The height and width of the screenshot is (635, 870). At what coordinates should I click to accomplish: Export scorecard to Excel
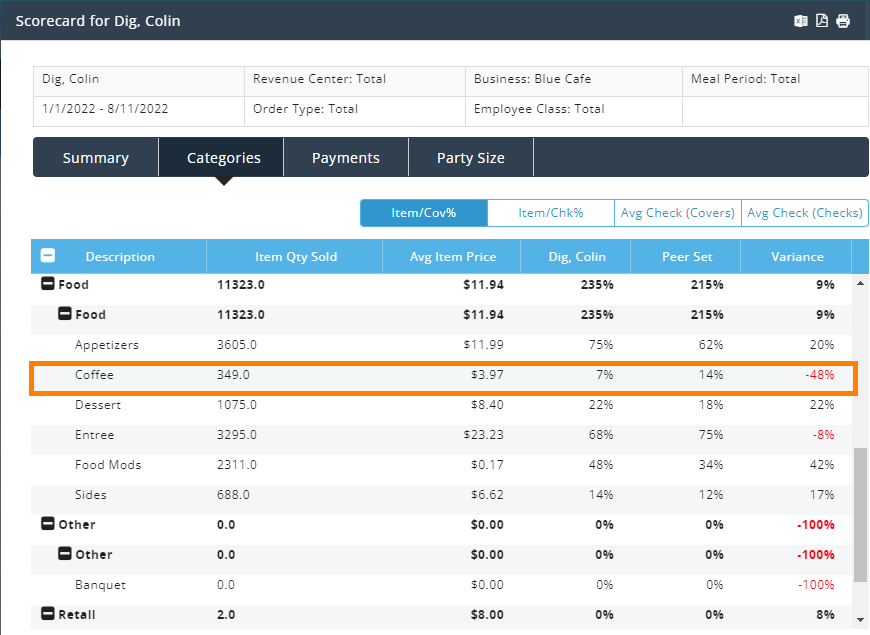pos(801,21)
